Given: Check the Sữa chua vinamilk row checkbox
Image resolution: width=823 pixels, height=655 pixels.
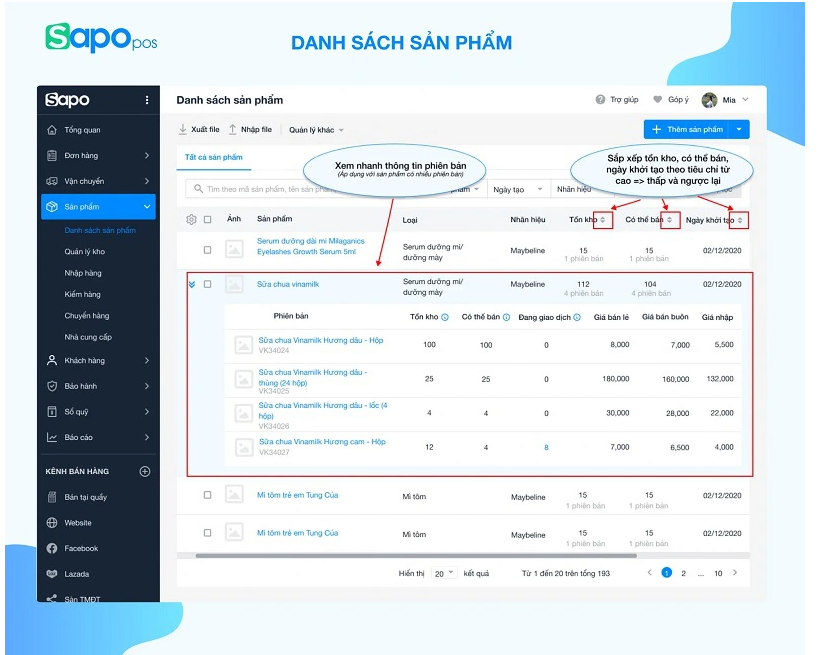Looking at the screenshot, I should point(208,284).
